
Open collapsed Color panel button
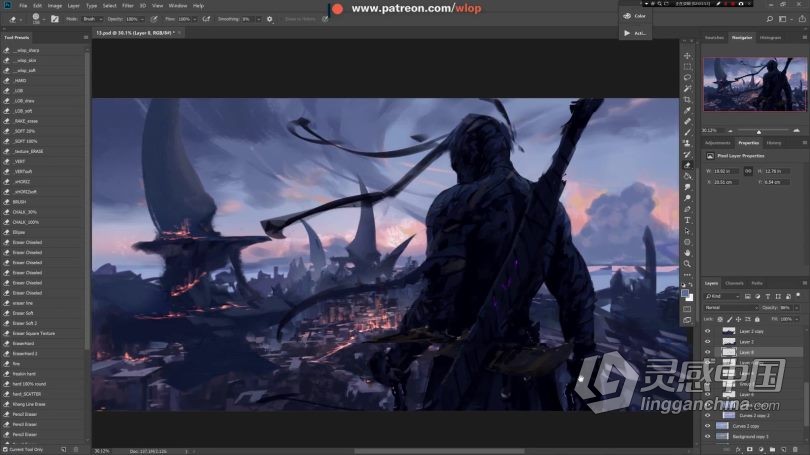635,16
